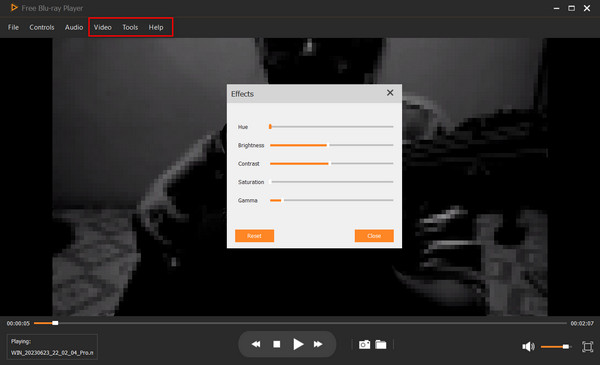Screen dimensions: 600x365
Task: Take a snapshot with the camera icon
Action: [x=364, y=345]
